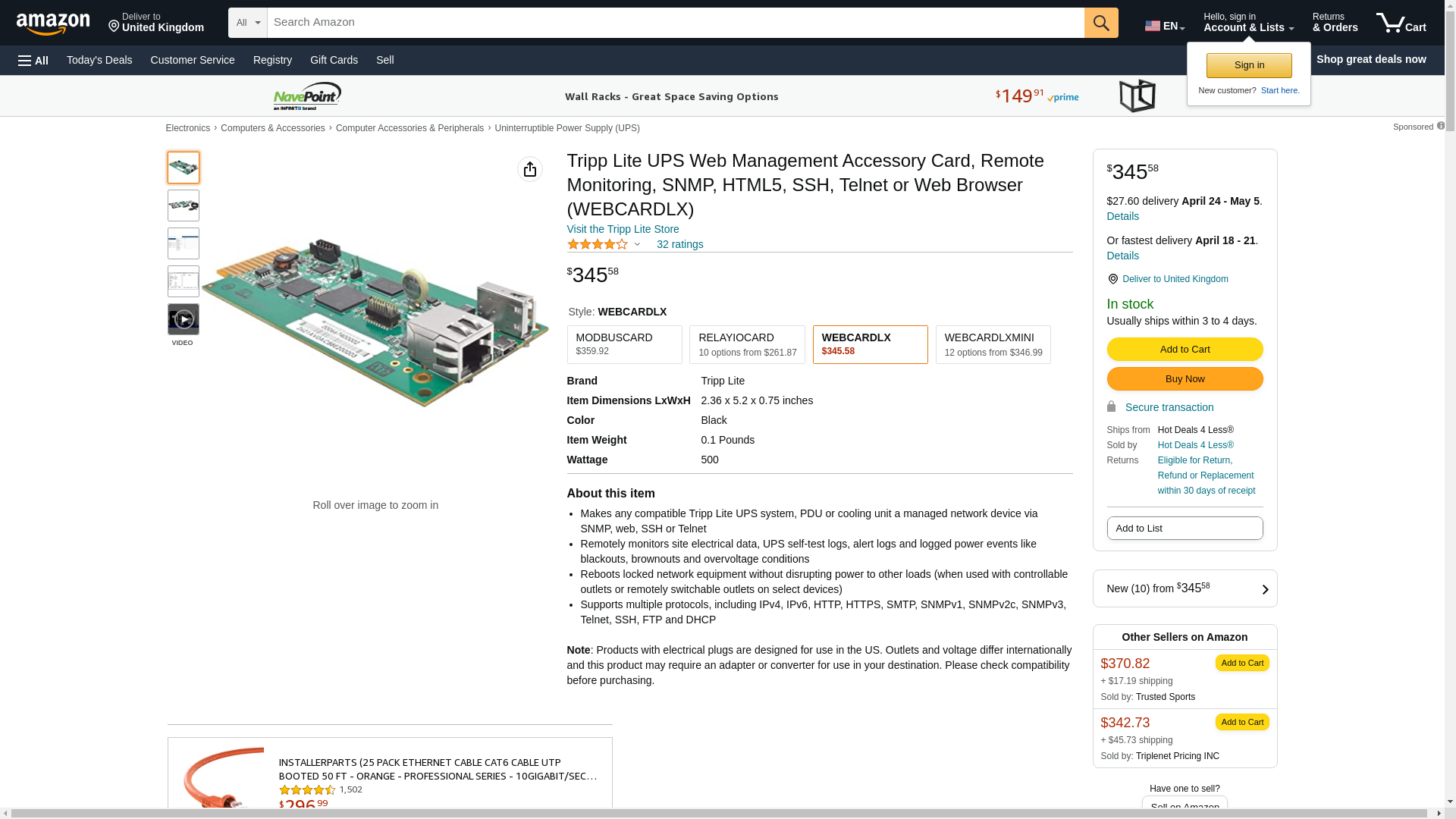Click the share icon on product image
The height and width of the screenshot is (819, 1456).
click(529, 169)
